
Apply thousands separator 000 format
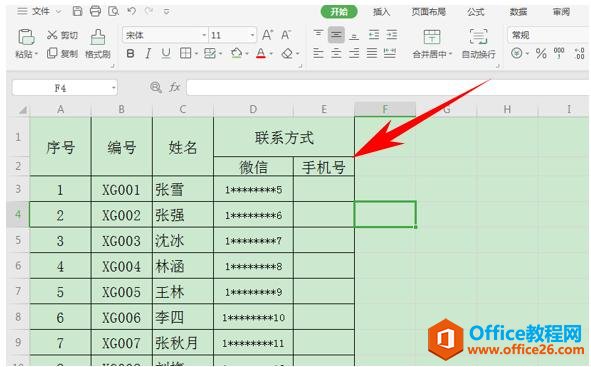[559, 53]
